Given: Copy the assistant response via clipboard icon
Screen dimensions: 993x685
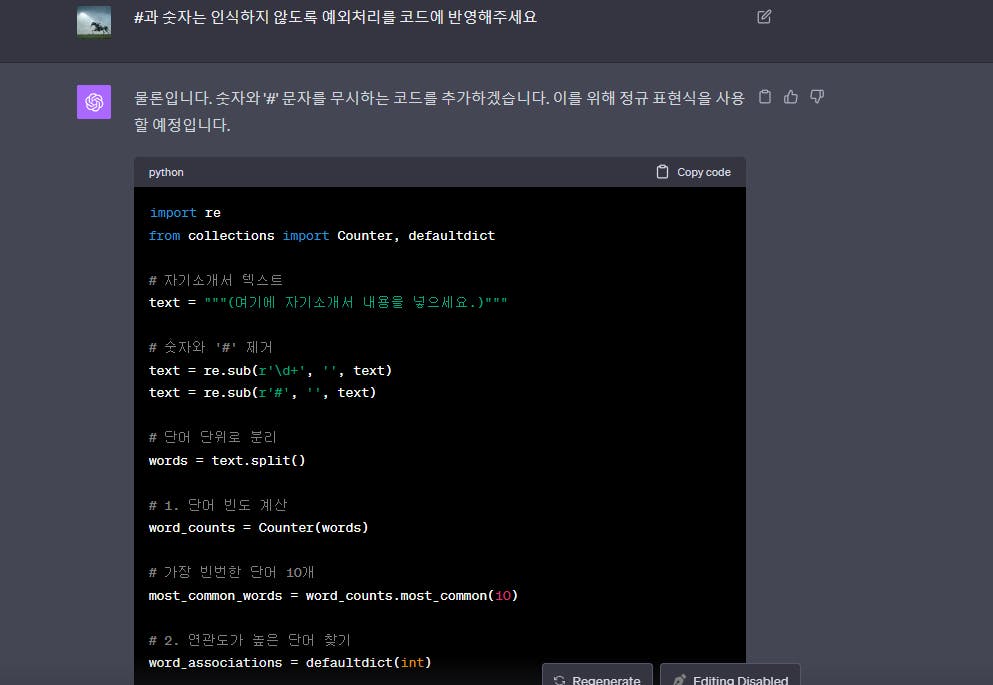Looking at the screenshot, I should [x=765, y=97].
